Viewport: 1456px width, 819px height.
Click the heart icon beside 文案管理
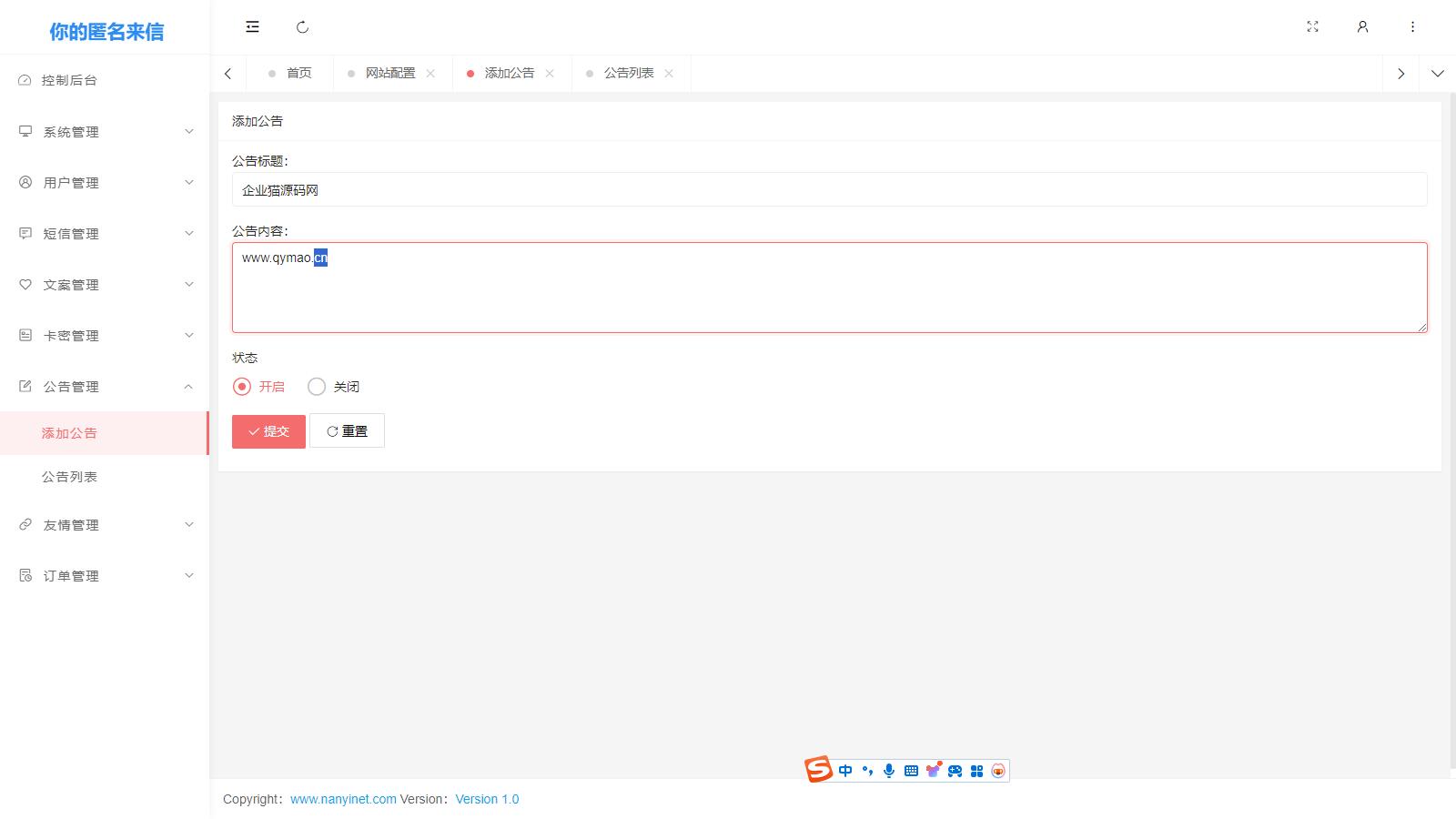point(25,284)
